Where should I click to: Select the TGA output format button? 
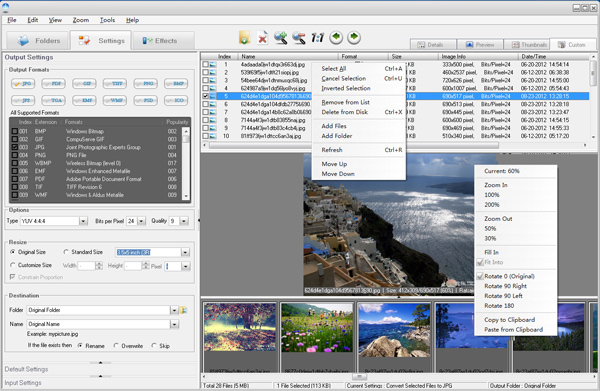click(x=54, y=100)
